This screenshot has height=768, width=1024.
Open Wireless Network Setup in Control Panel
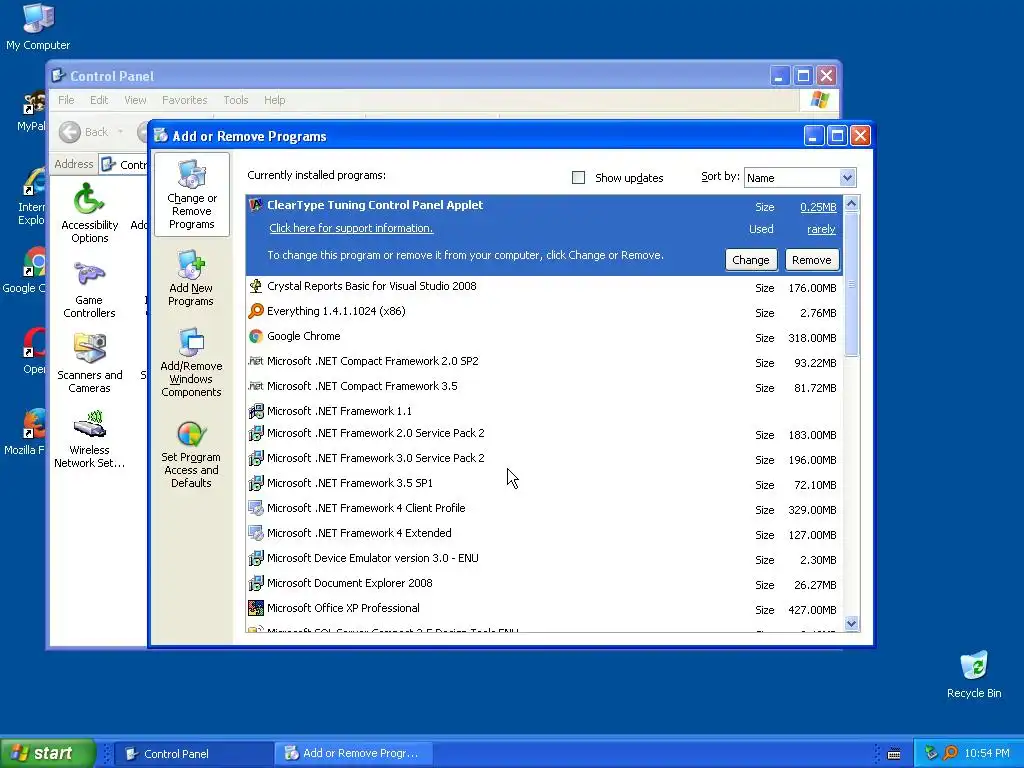pos(89,439)
